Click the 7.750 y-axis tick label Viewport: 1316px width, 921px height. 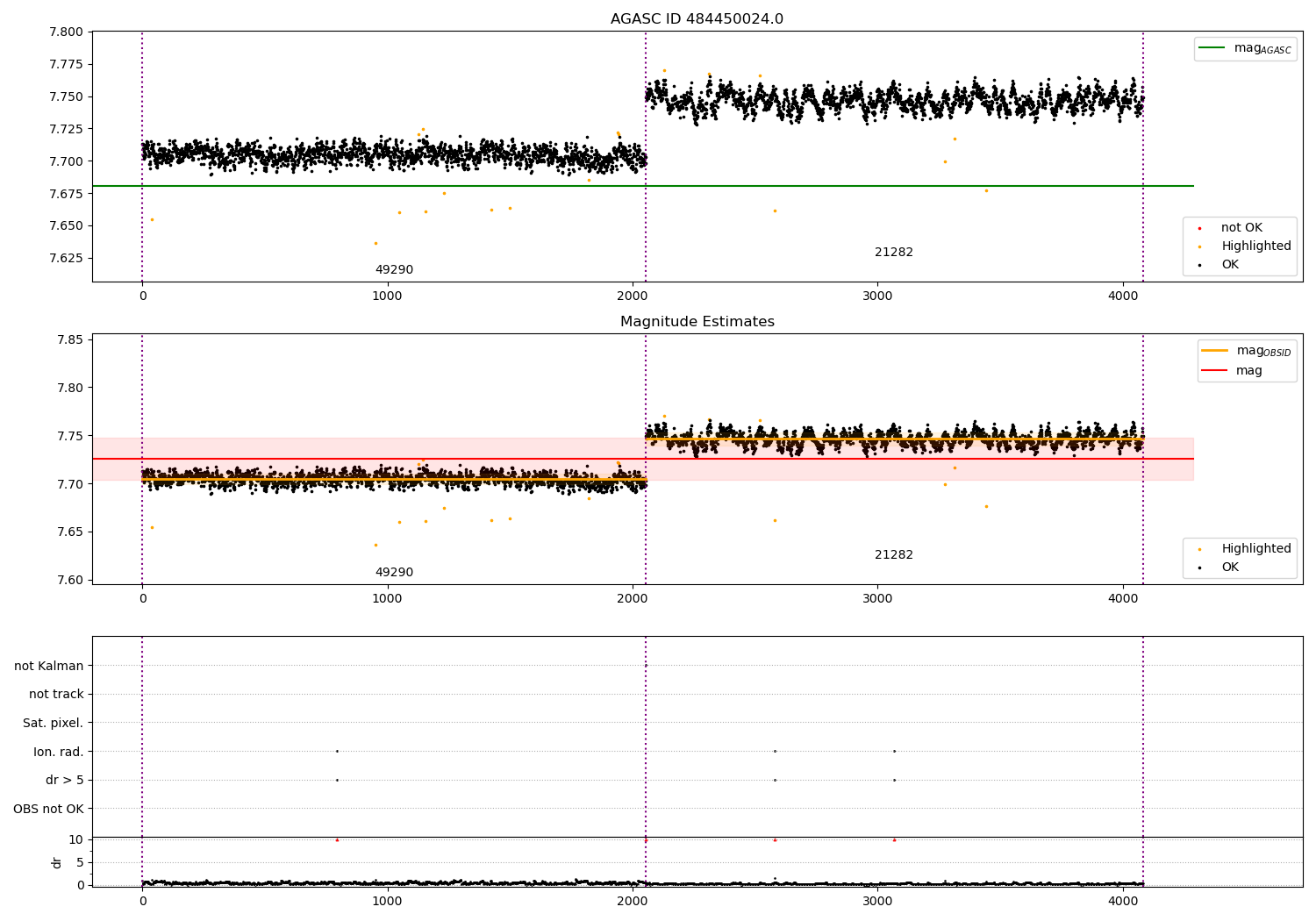point(66,97)
